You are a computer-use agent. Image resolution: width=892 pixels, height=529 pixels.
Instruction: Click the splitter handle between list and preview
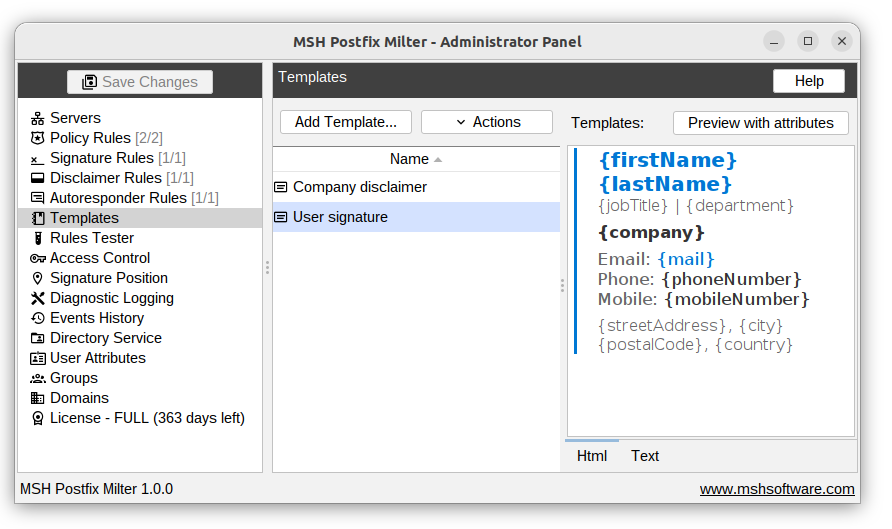click(563, 286)
